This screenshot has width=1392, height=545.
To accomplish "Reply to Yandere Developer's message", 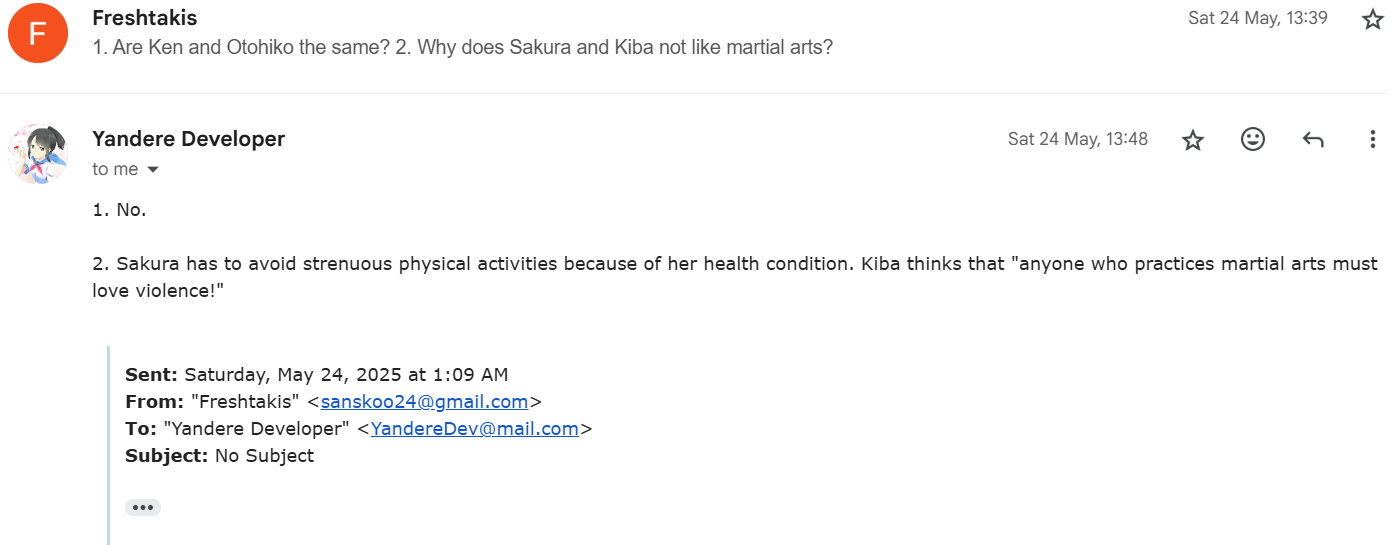I will tap(1312, 140).
